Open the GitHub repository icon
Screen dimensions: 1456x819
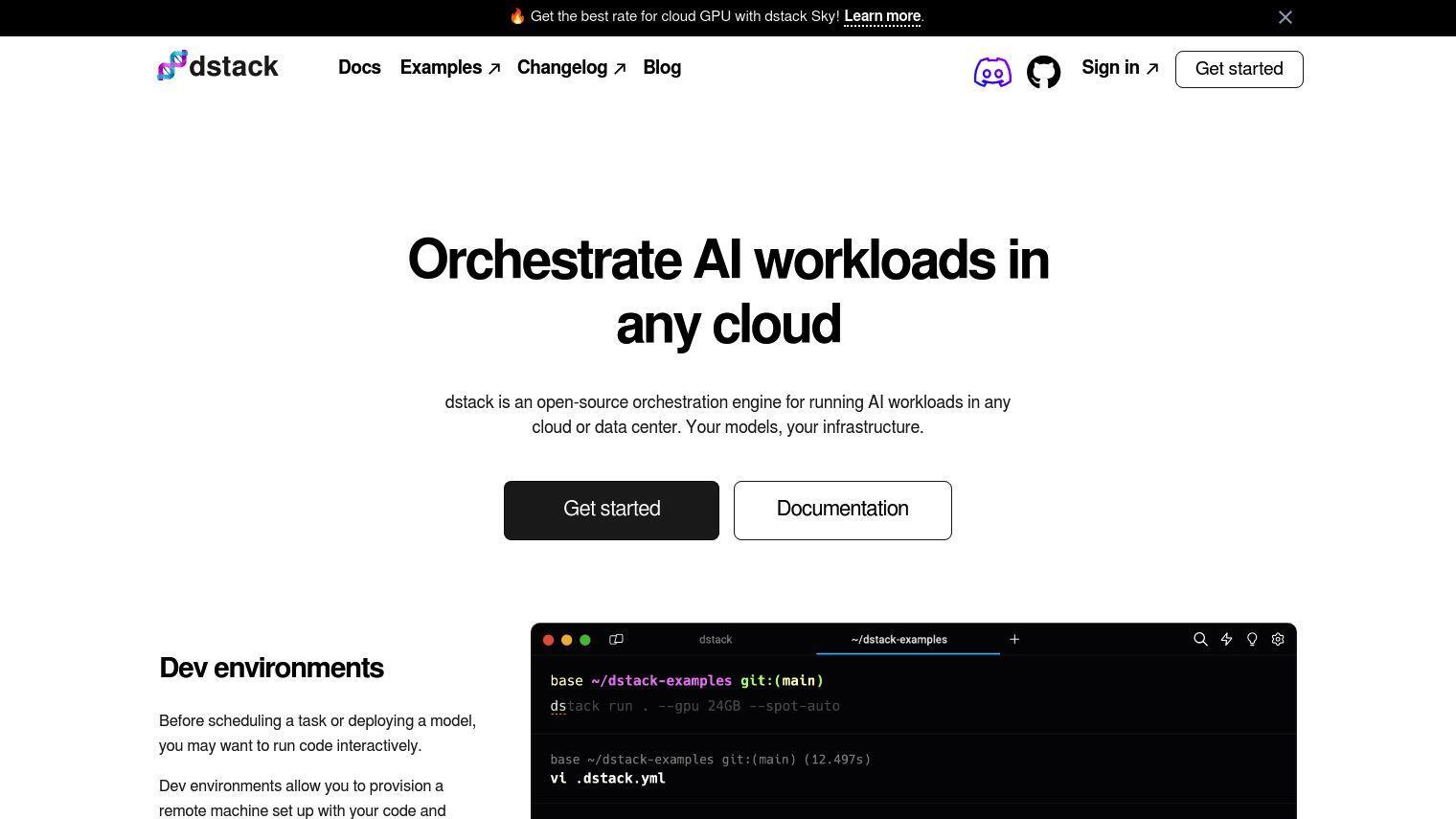1043,72
